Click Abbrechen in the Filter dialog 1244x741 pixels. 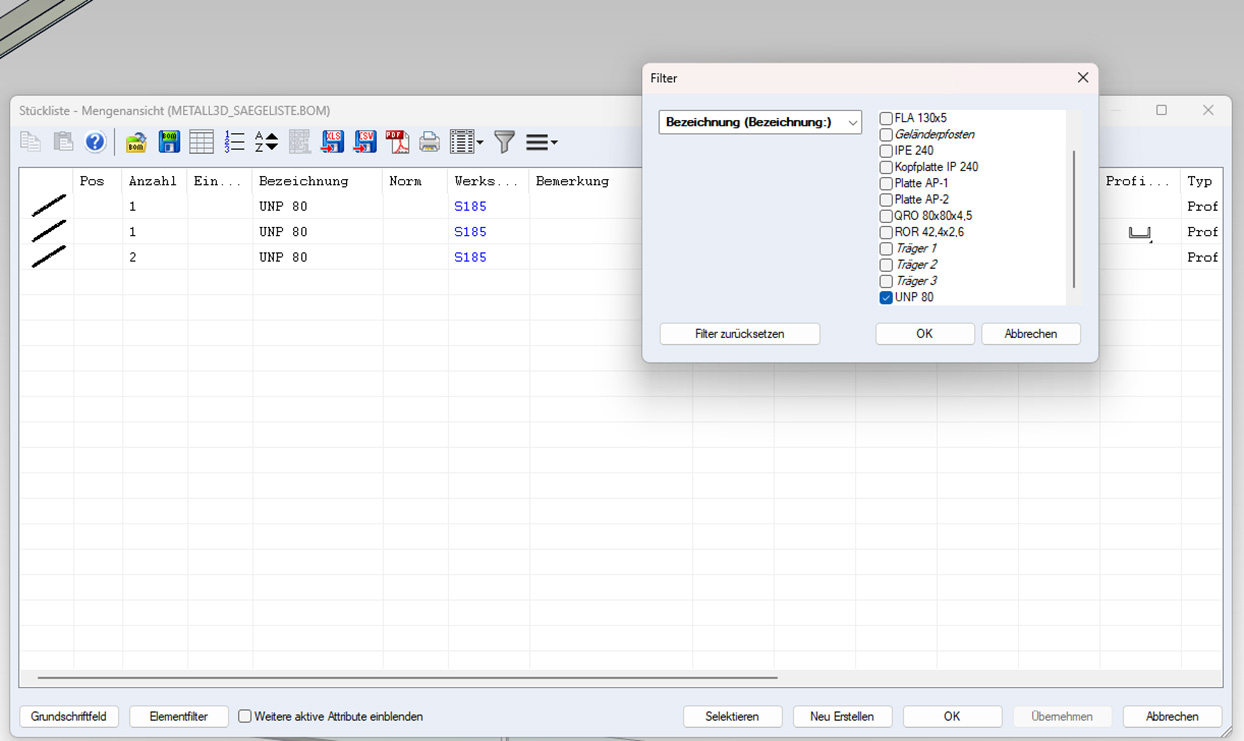click(1031, 334)
